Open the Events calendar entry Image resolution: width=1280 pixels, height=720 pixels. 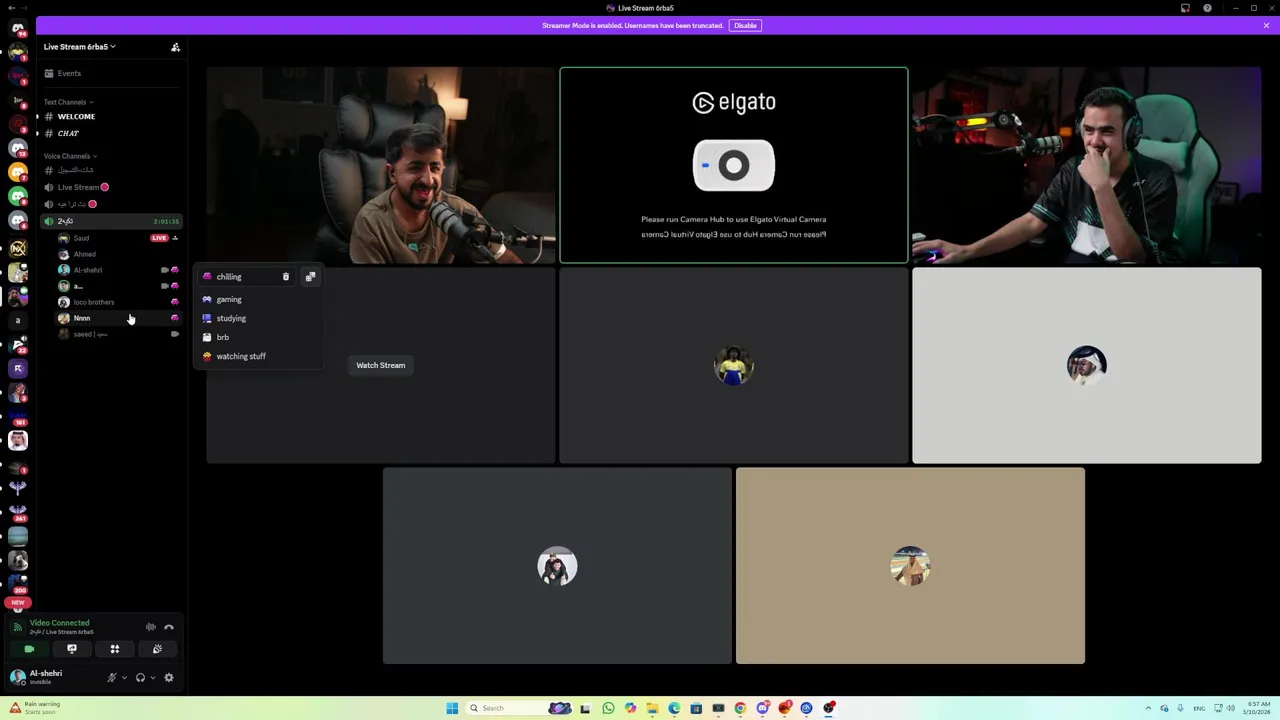coord(110,73)
